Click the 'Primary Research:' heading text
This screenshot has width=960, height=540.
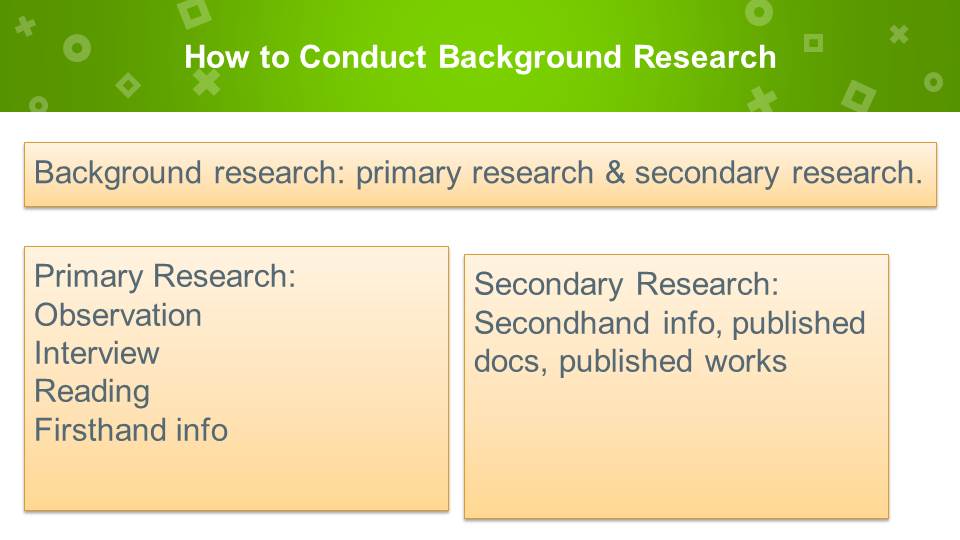click(x=165, y=276)
